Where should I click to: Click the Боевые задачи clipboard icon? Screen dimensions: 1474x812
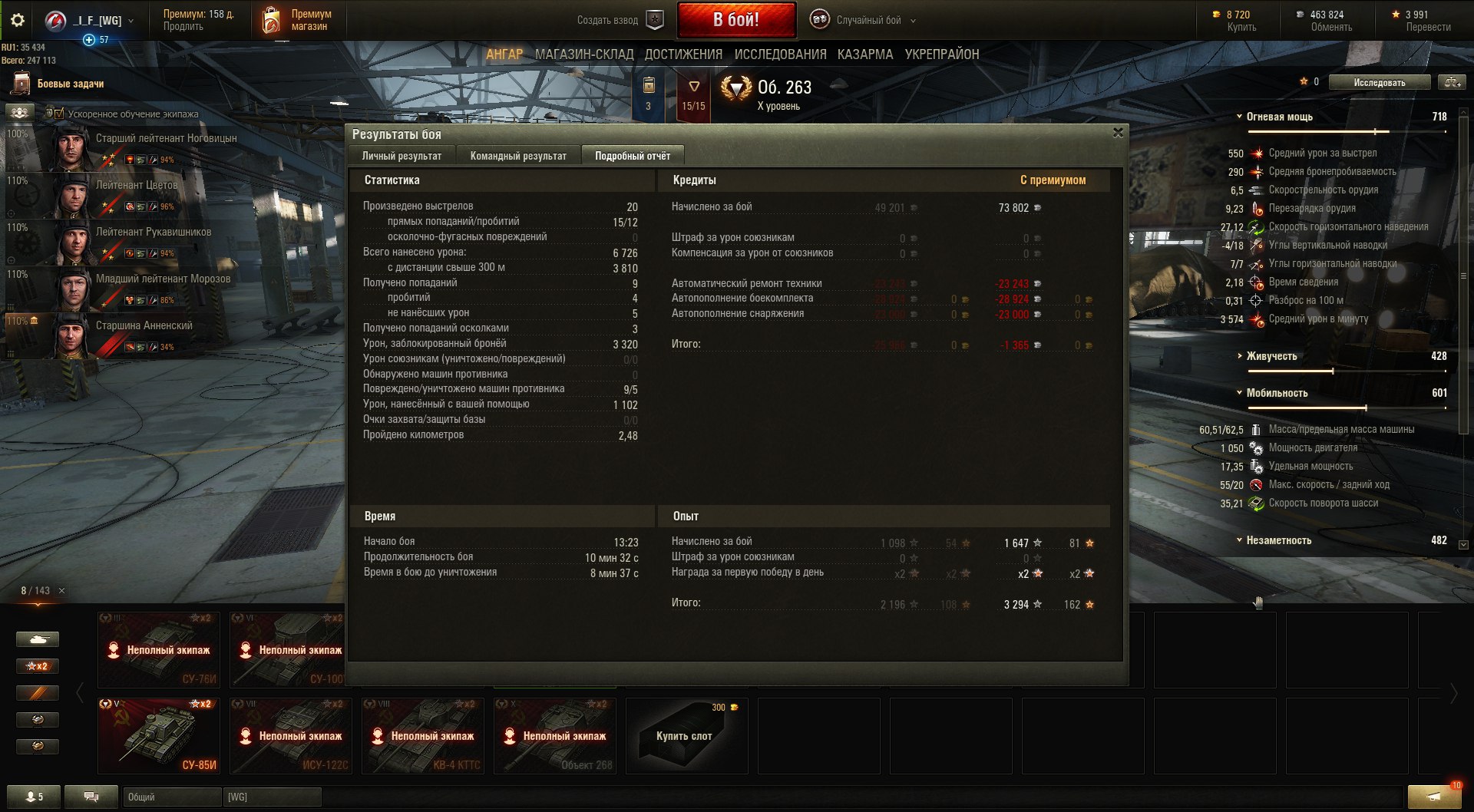21,84
